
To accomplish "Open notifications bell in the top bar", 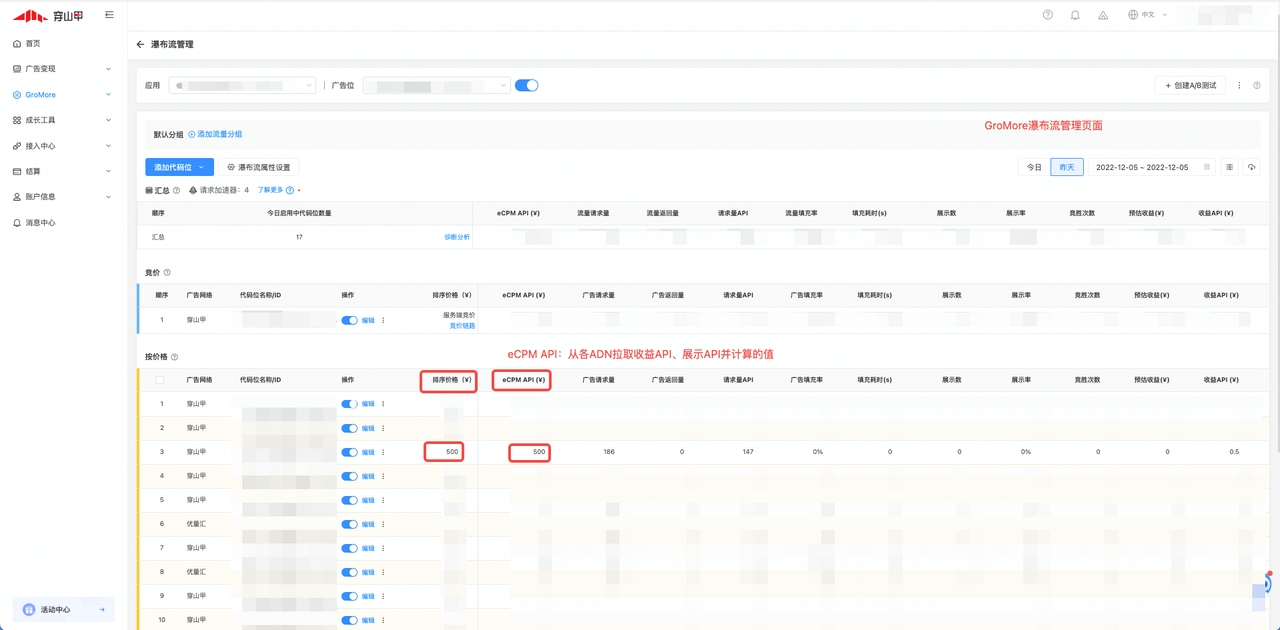I will tap(1075, 15).
